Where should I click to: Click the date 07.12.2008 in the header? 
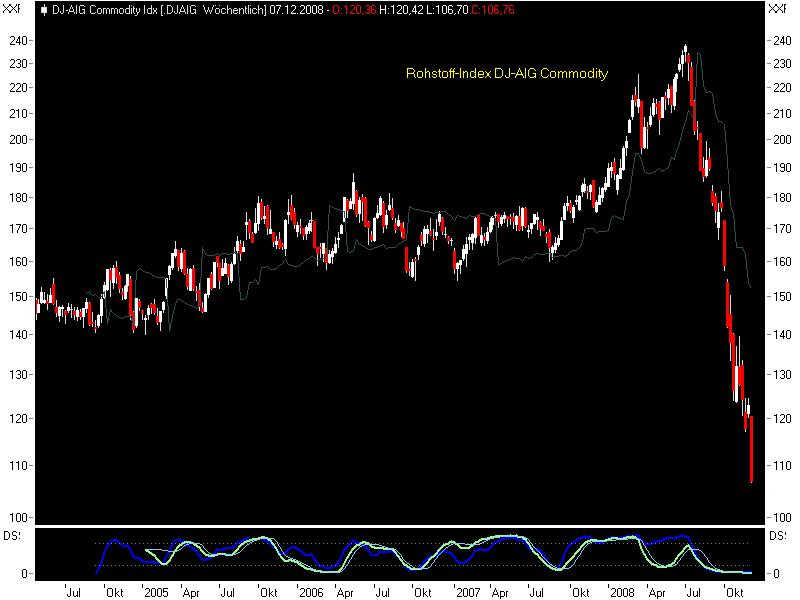point(296,10)
